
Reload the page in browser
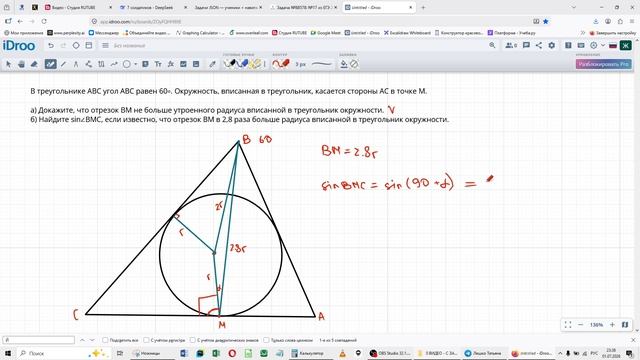point(44,21)
